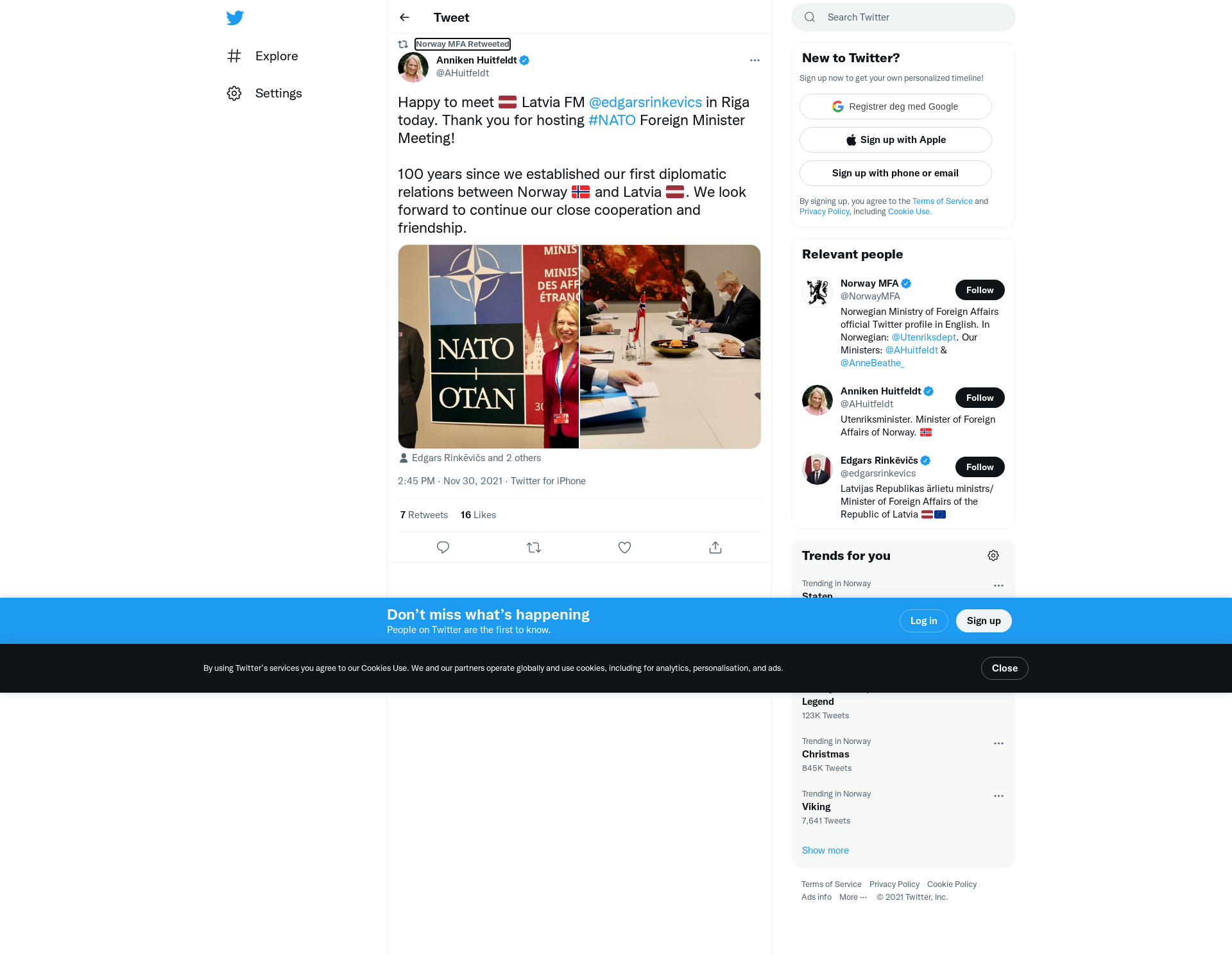1232x955 pixels.
Task: Follow Norway MFA
Action: click(980, 290)
